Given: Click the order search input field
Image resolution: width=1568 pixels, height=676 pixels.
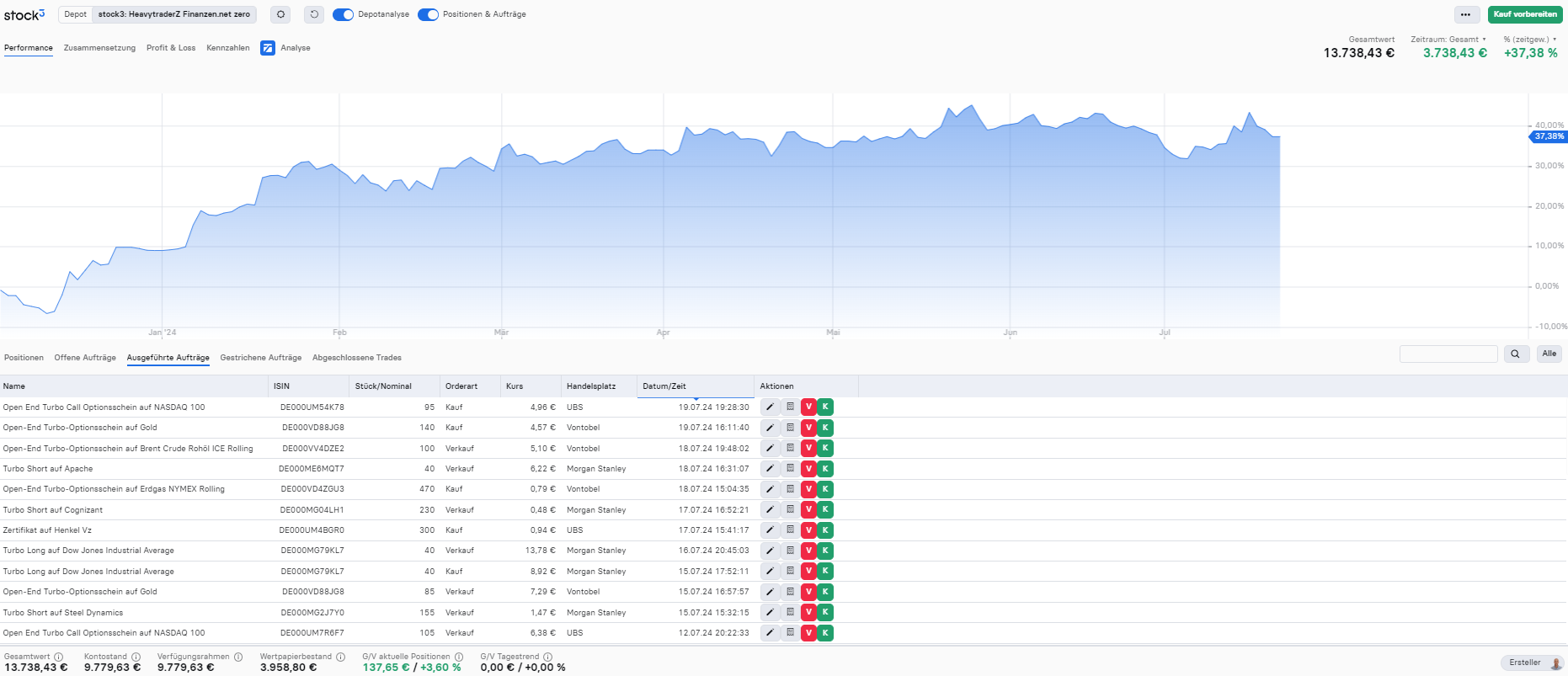Looking at the screenshot, I should (x=1448, y=354).
